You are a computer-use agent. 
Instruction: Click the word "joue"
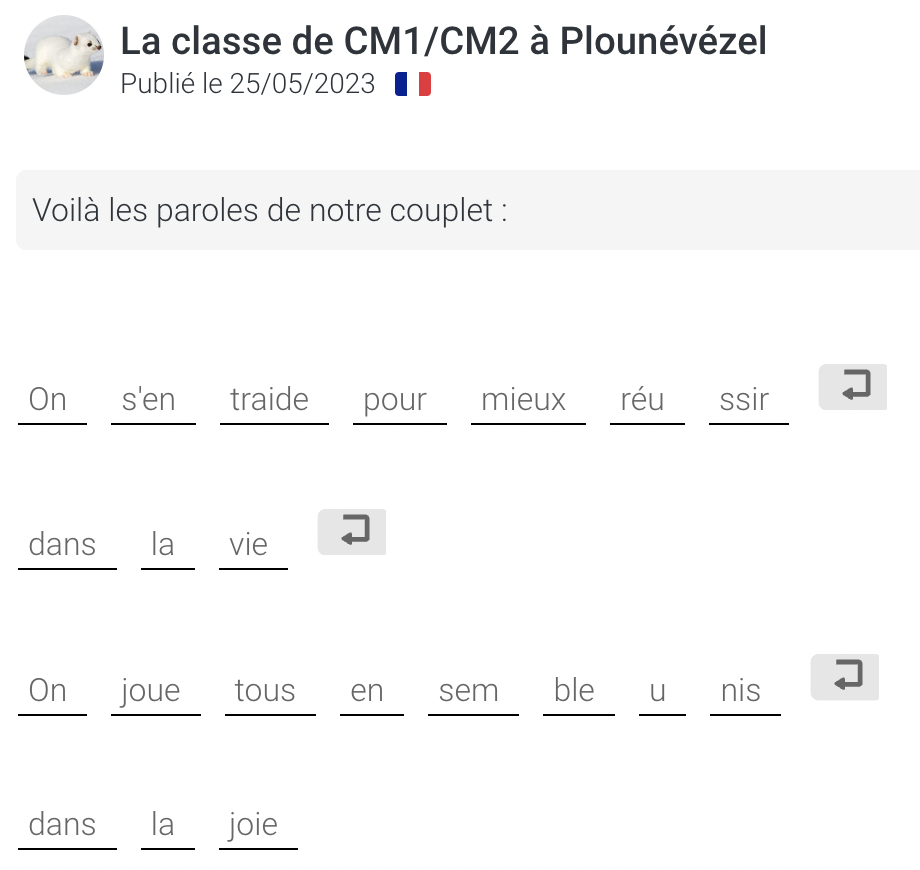click(151, 691)
